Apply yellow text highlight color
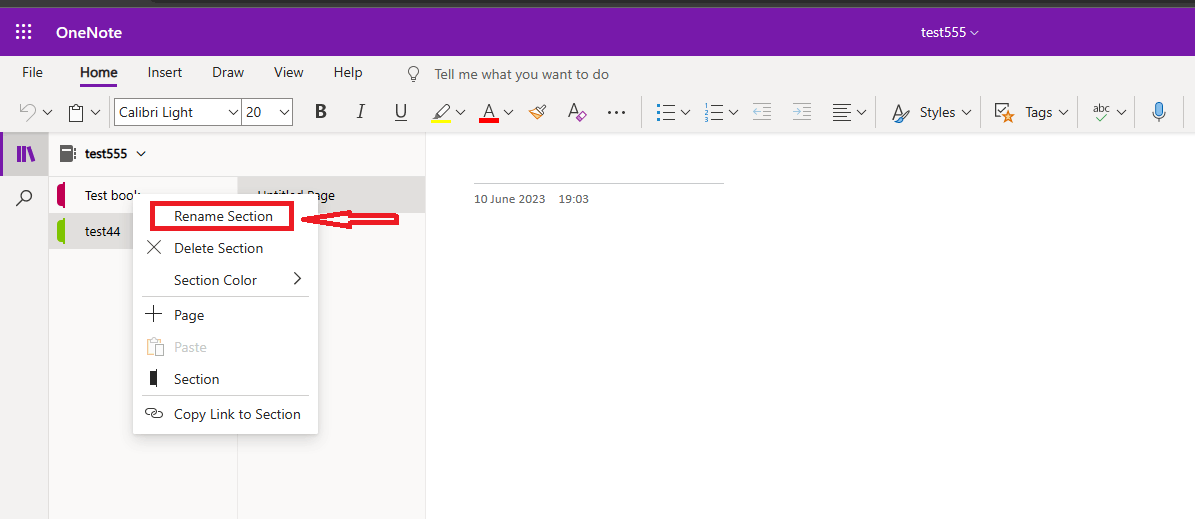1195x519 pixels. coord(441,113)
